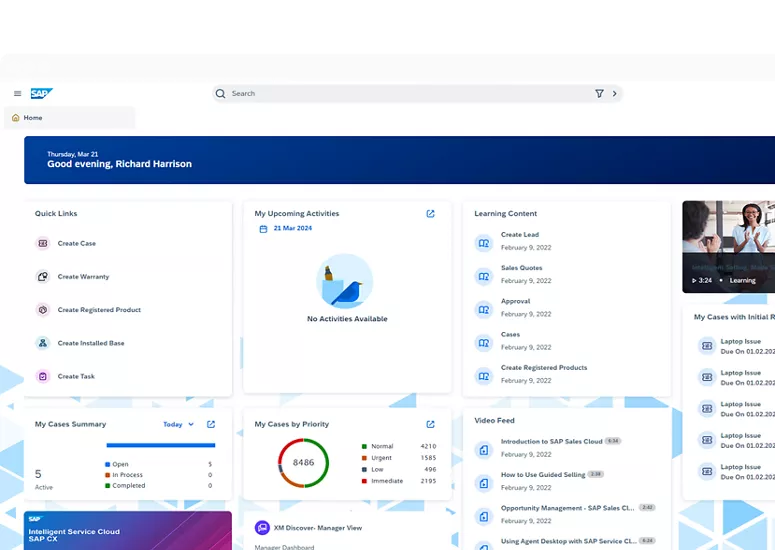Open Introduction to SAP Sales Cloud video

(x=551, y=441)
